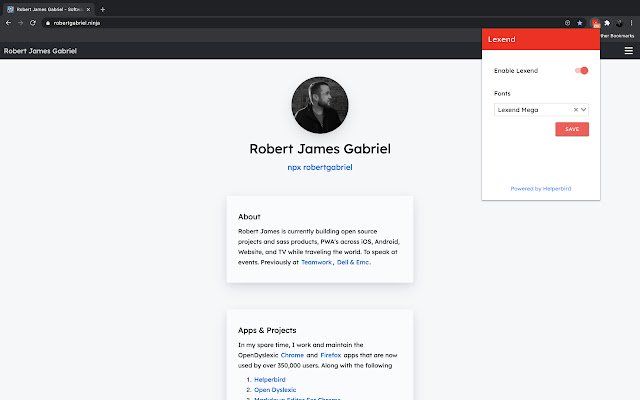Close the Robert James Gabriel browser tab
This screenshot has height=400, width=640.
pyautogui.click(x=88, y=9)
